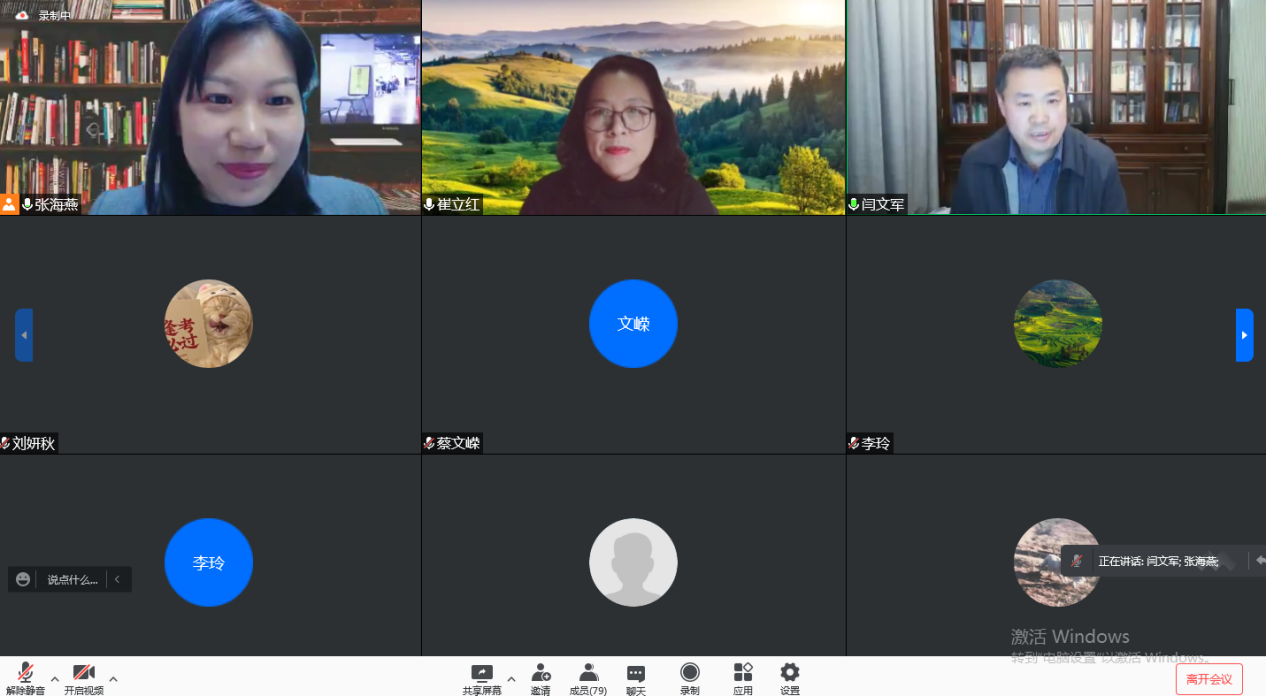Open the 应用 apps icon
This screenshot has height=696, width=1266.
743,677
